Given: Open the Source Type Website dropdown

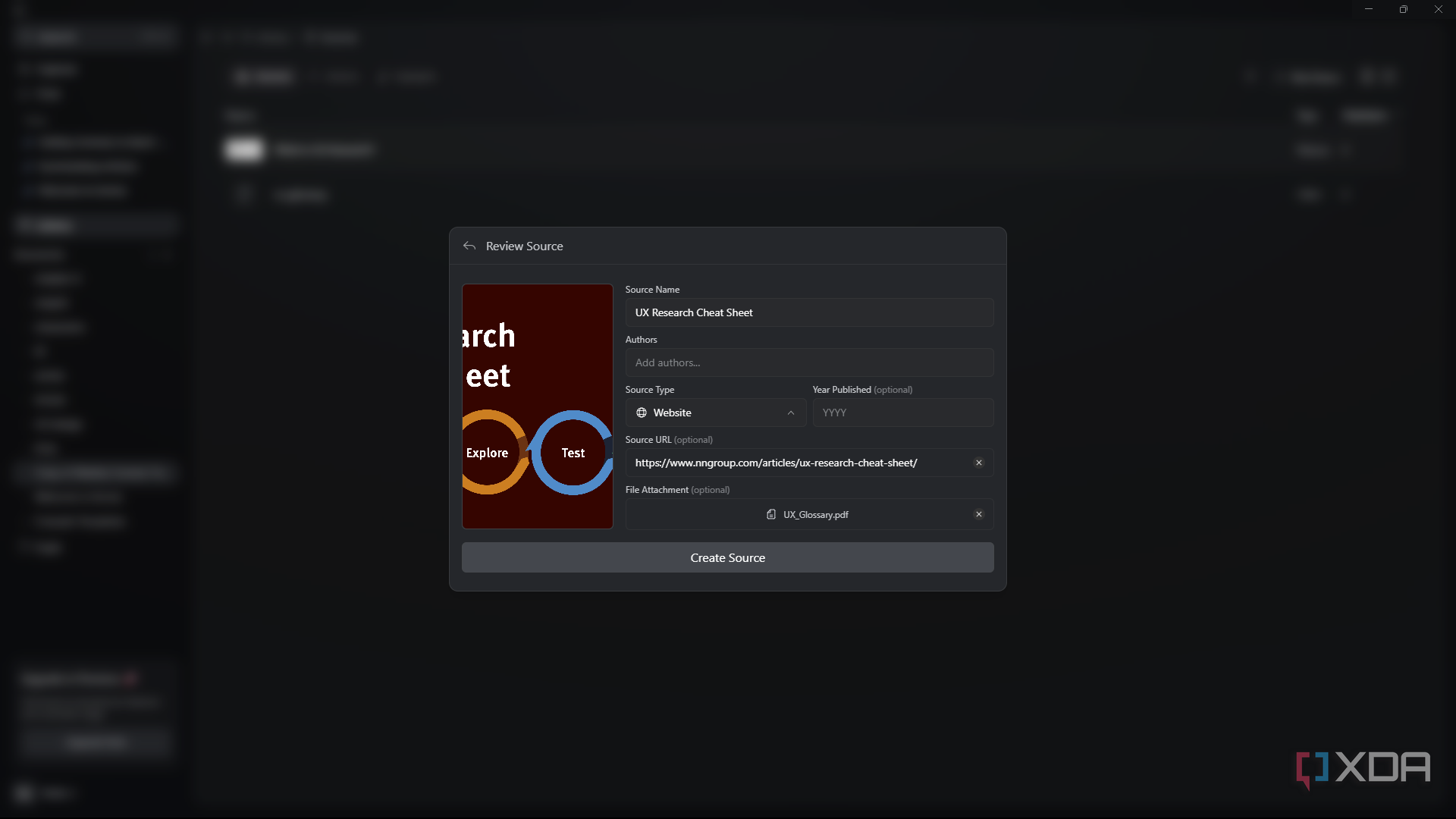Looking at the screenshot, I should point(715,413).
